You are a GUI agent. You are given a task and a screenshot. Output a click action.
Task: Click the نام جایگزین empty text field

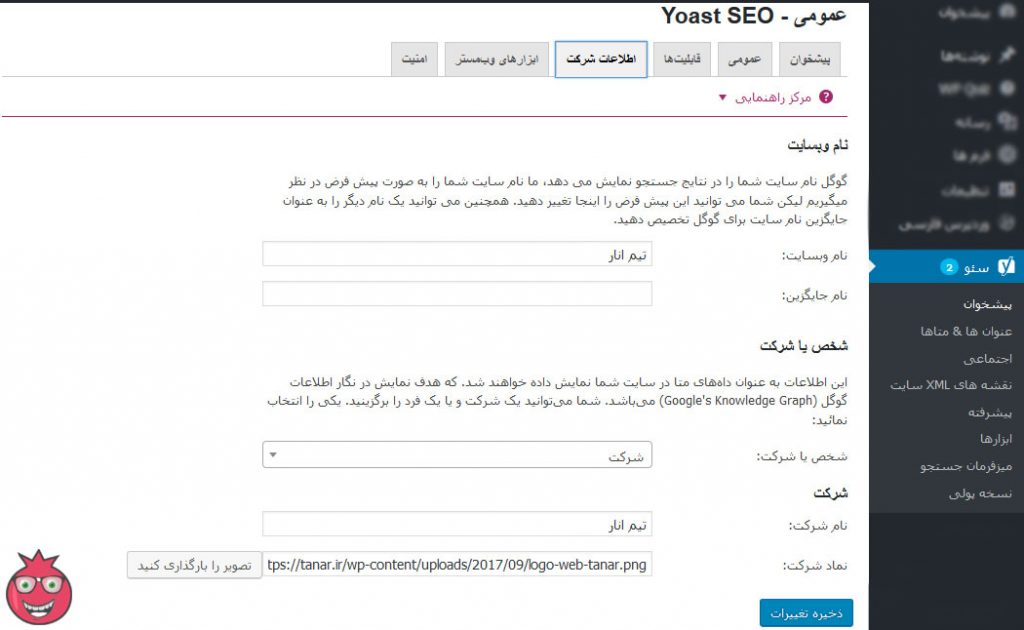(457, 294)
